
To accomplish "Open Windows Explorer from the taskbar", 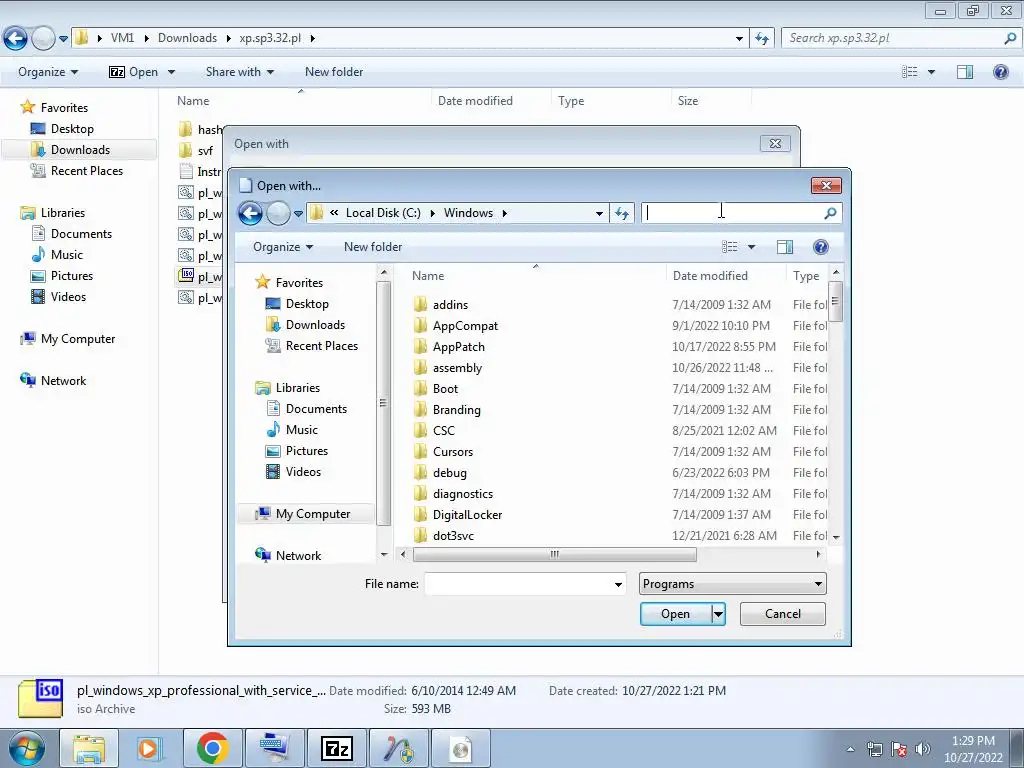I will tap(89, 748).
